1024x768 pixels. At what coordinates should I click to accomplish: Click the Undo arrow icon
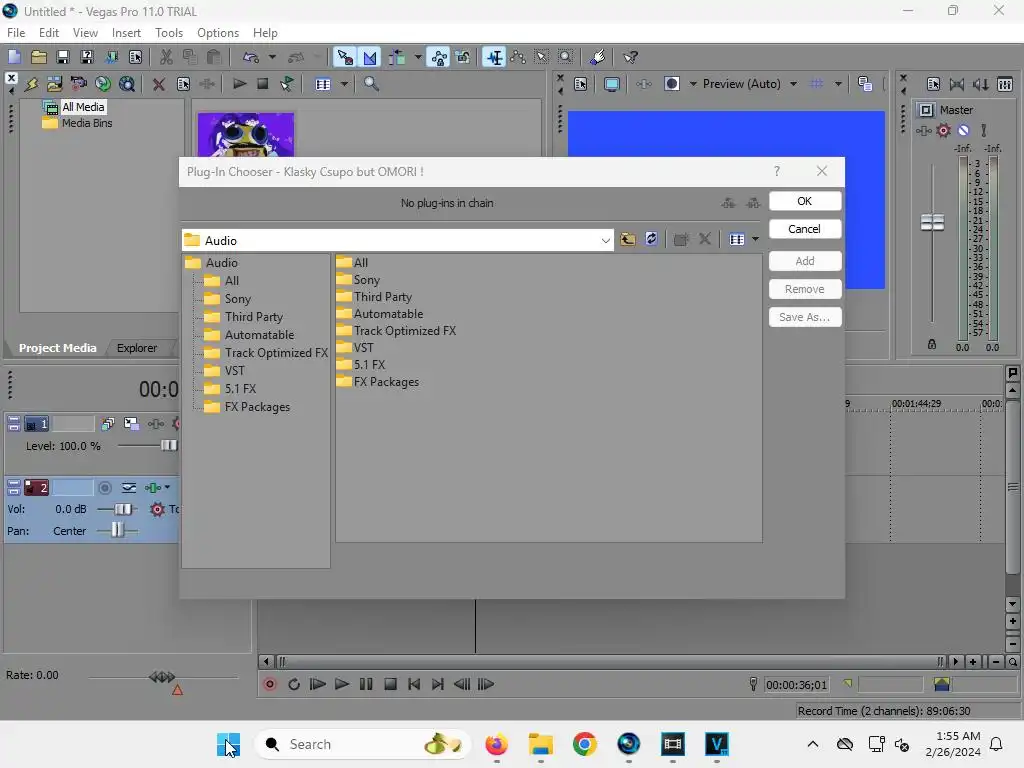click(251, 57)
